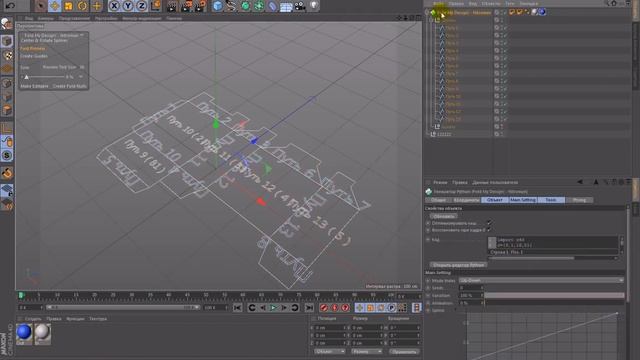The width and height of the screenshot is (640, 360).
Task: Click the Python code text area
Action: (x=553, y=242)
